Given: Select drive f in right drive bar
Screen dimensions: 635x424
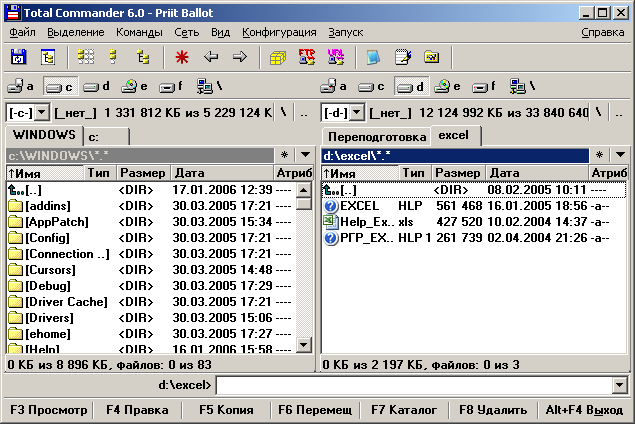Looking at the screenshot, I should pyautogui.click(x=484, y=86).
